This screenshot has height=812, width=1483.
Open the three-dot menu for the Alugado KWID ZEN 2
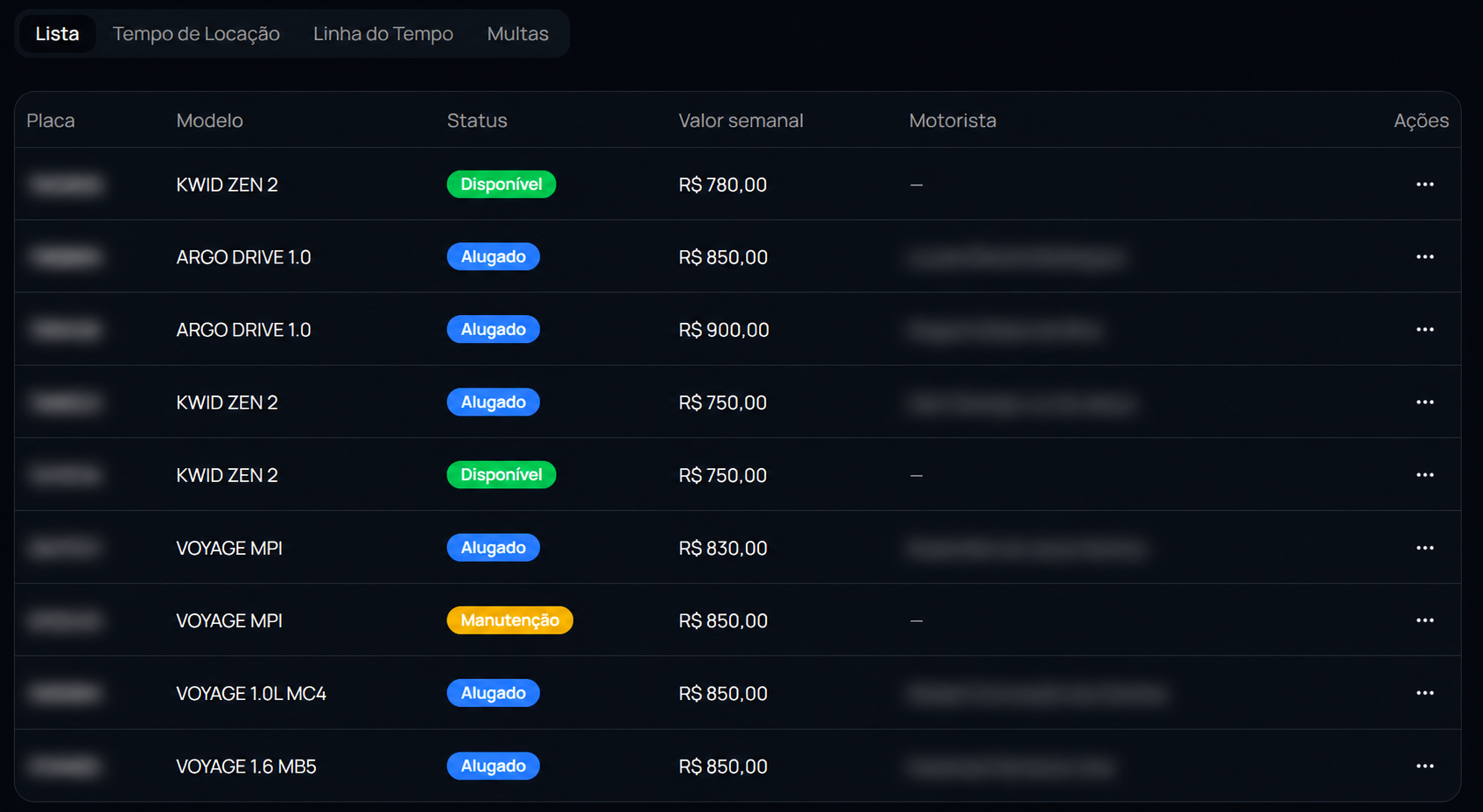(1424, 402)
